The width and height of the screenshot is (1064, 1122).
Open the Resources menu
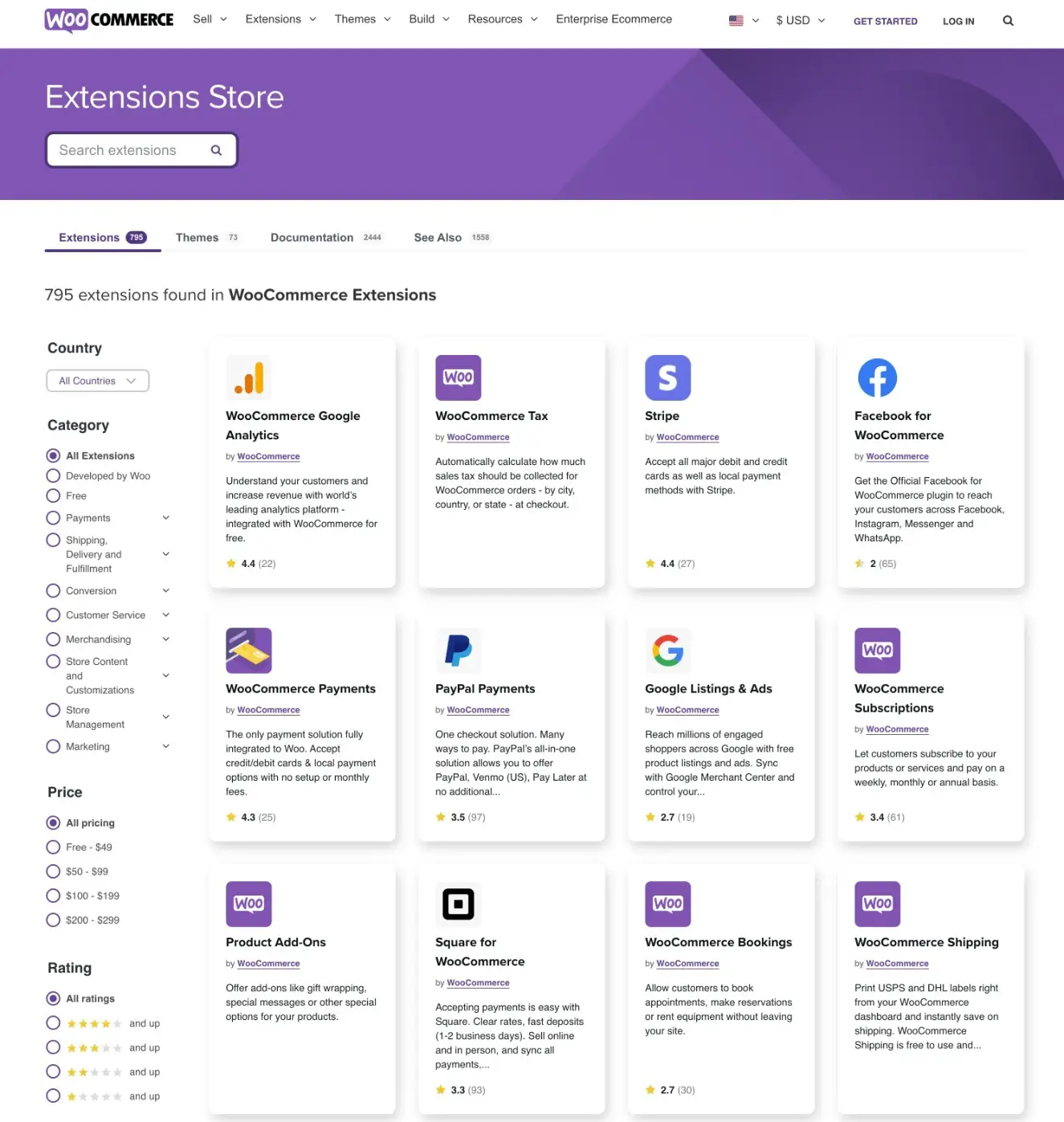pyautogui.click(x=503, y=19)
